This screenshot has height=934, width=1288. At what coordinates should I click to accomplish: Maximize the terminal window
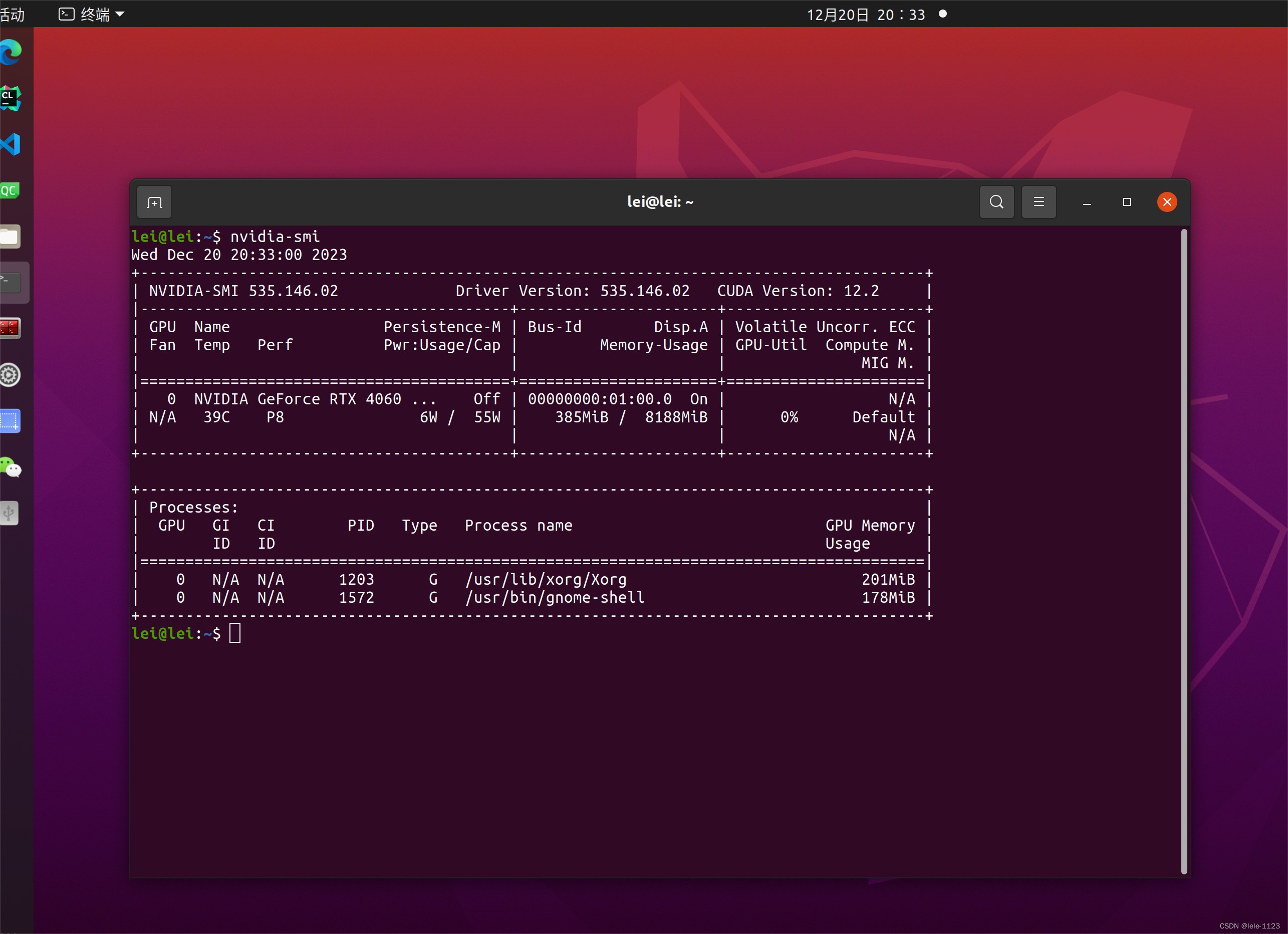[1127, 202]
